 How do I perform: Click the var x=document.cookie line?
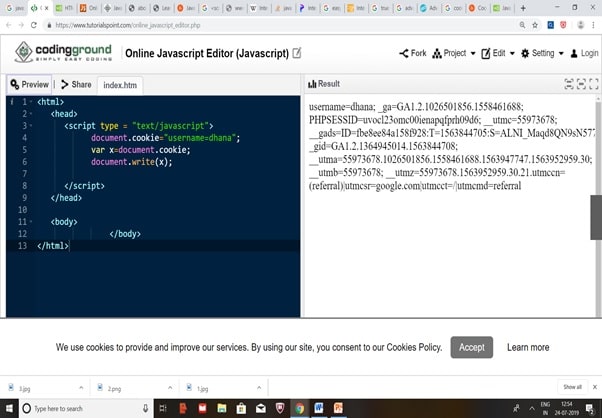click(141, 150)
